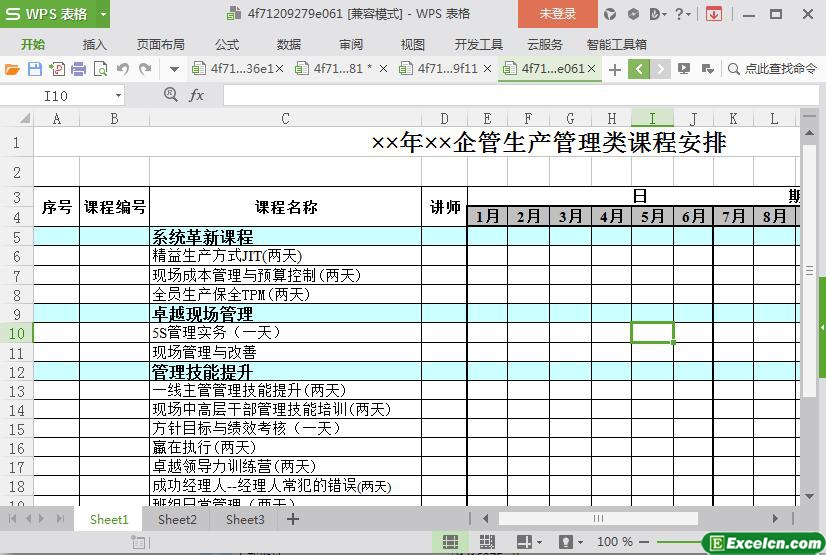The height and width of the screenshot is (555, 826).
Task: Open the help question mark dropdown
Action: (x=683, y=14)
